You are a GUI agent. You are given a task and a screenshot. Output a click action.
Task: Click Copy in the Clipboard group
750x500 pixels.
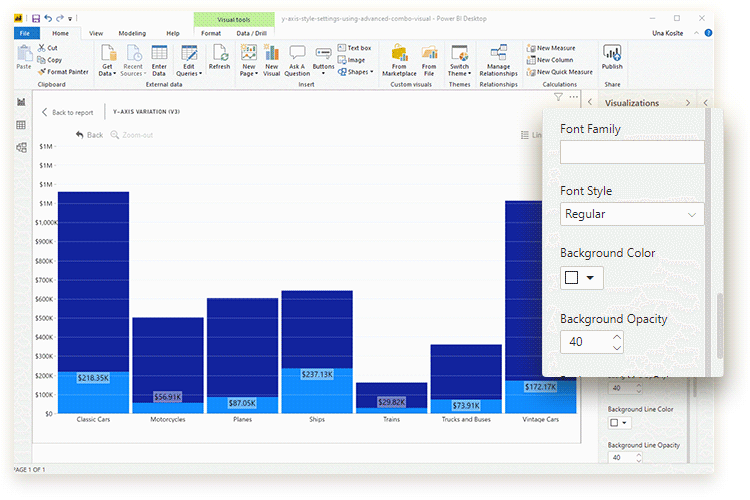50,60
